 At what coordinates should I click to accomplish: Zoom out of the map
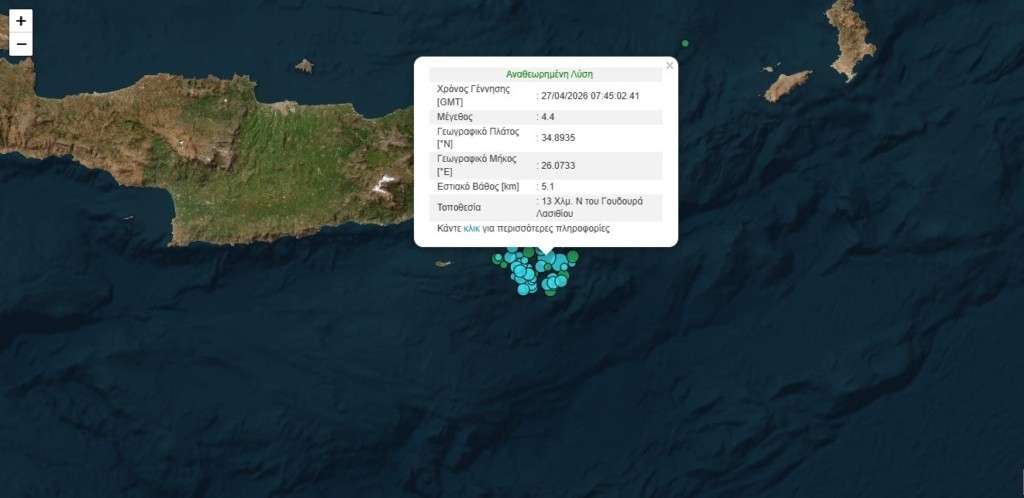pos(21,44)
